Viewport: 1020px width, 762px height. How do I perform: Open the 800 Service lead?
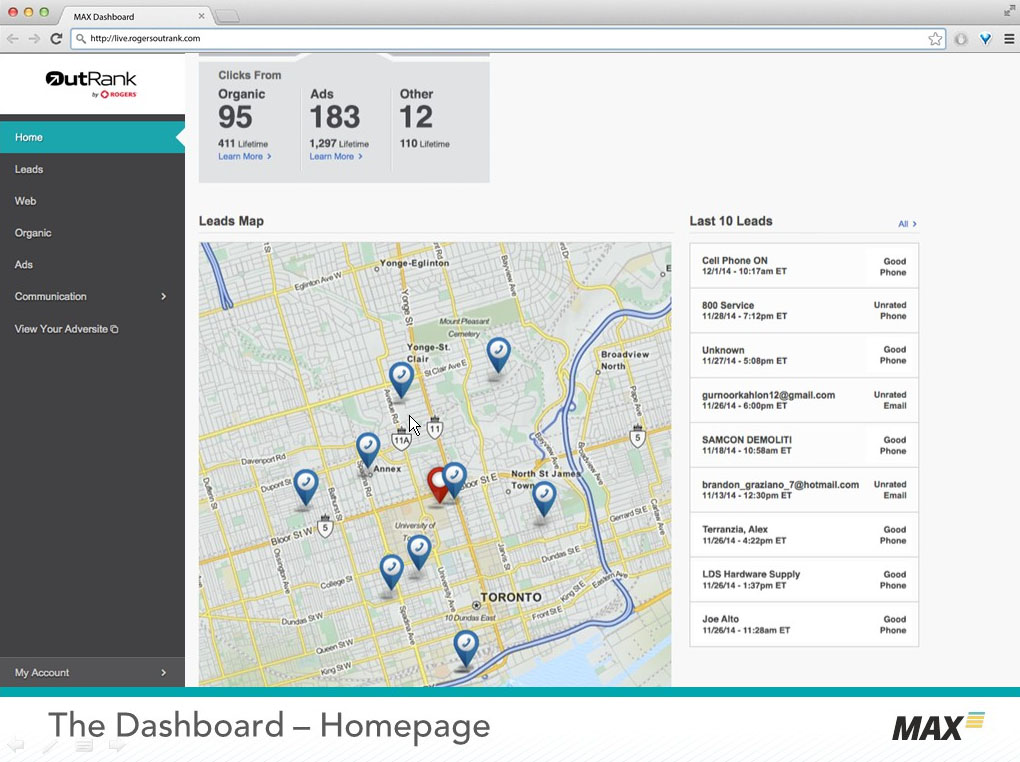804,310
